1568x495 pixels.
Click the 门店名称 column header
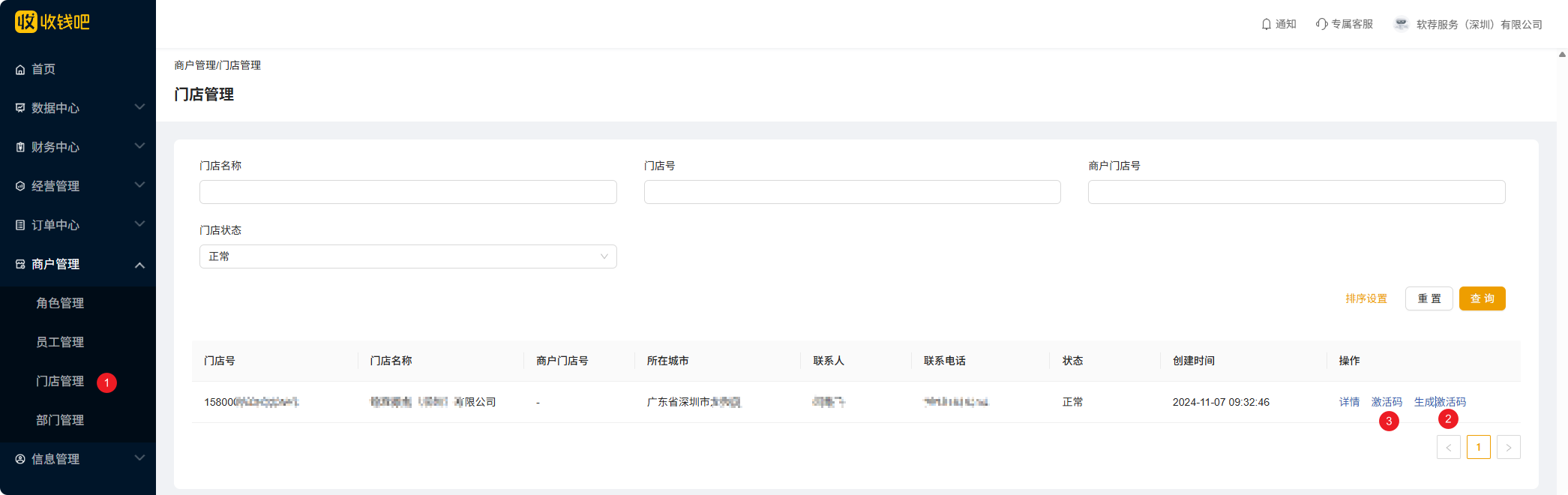[x=391, y=361]
